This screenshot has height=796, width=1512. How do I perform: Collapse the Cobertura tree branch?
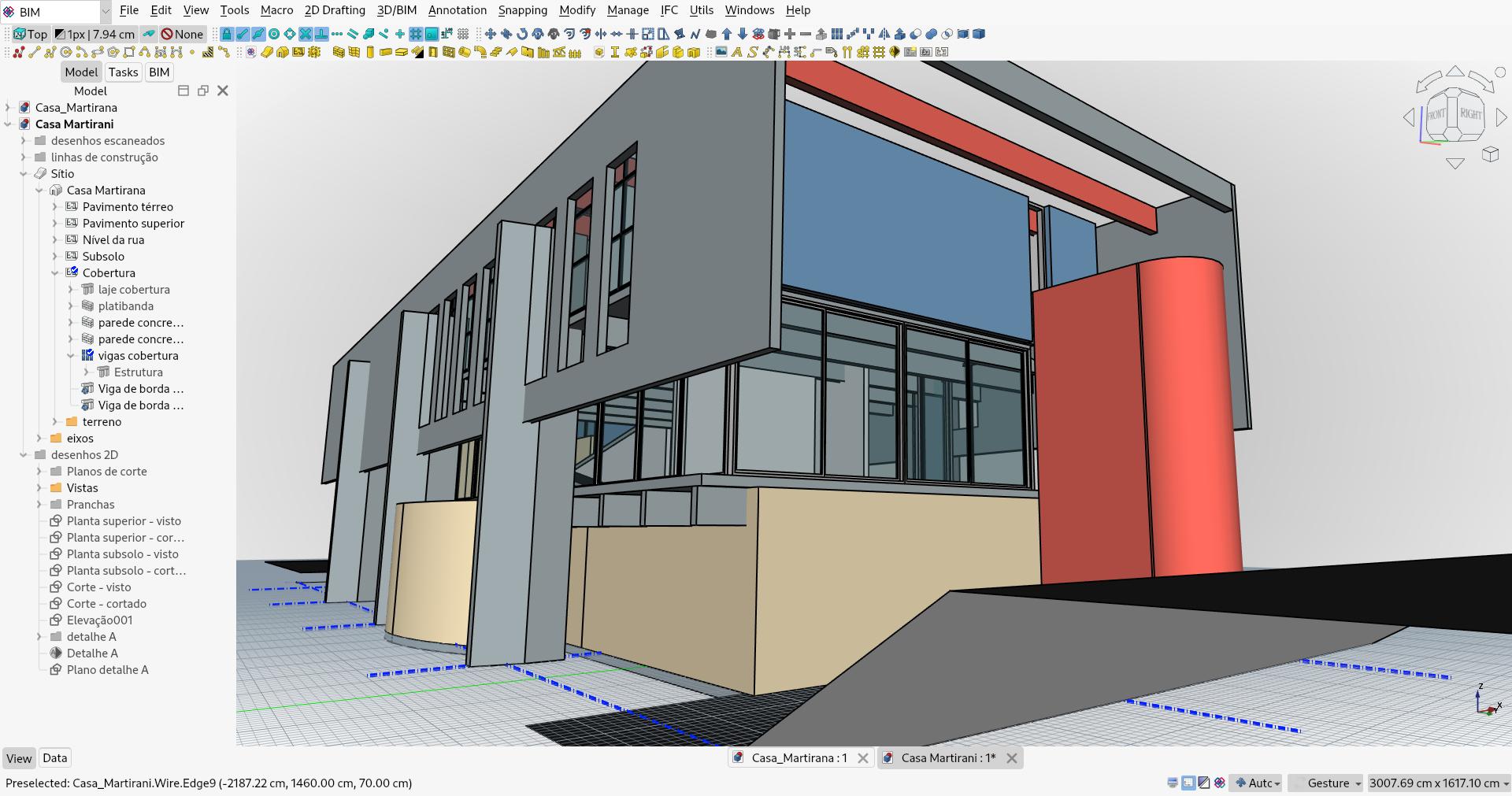[54, 273]
